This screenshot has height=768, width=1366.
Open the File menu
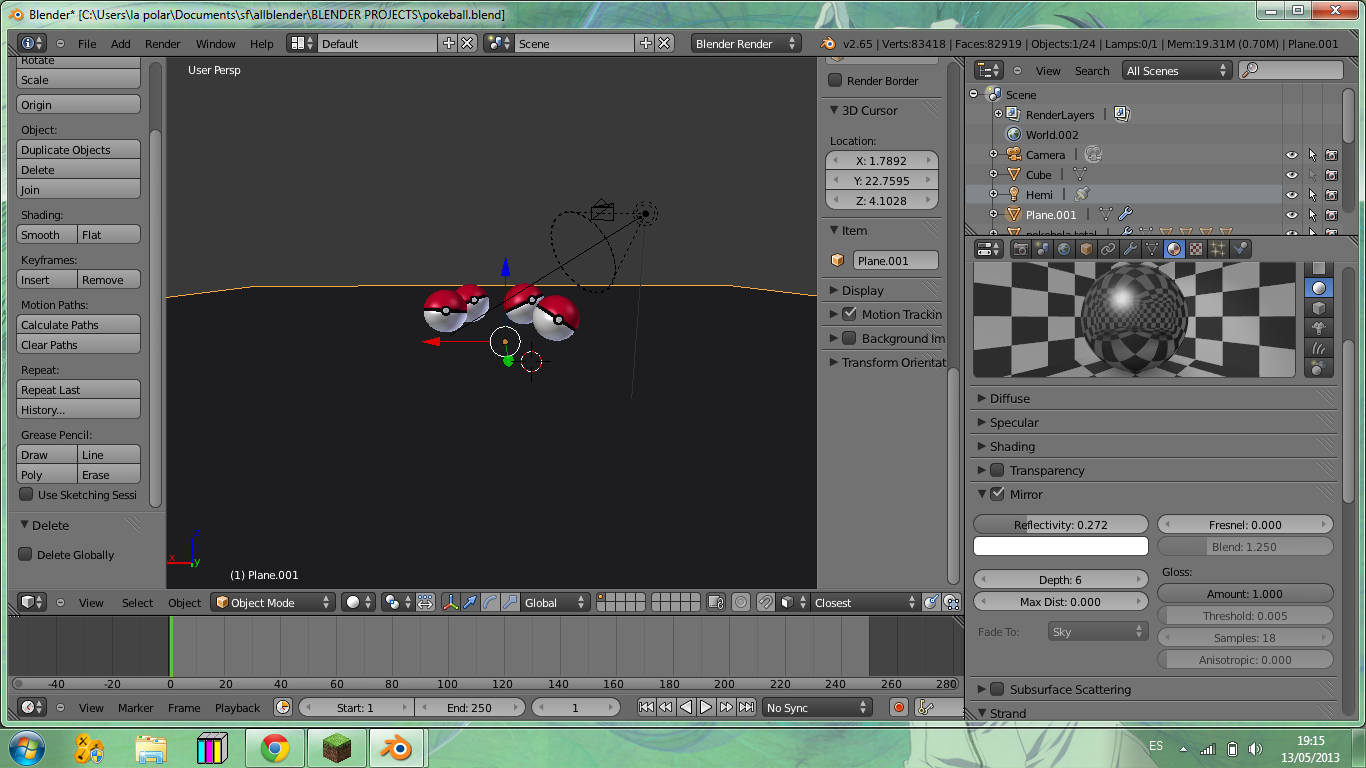pyautogui.click(x=87, y=43)
